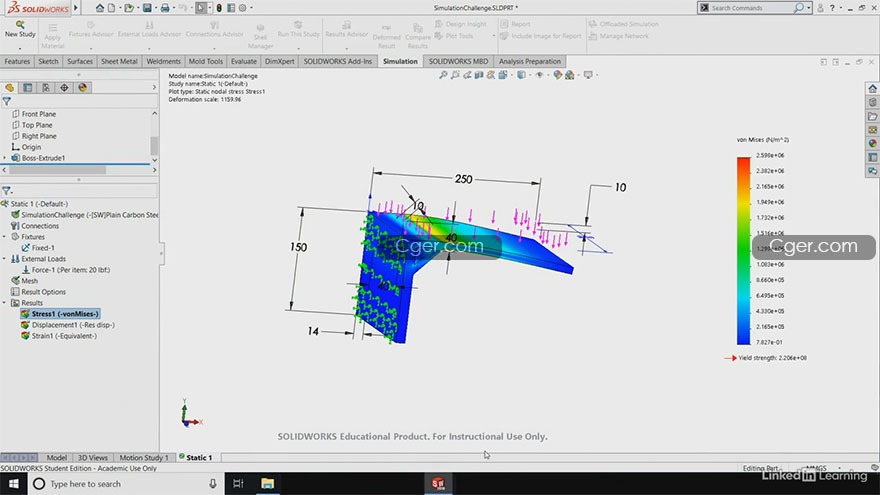
Task: Select Displacement1 (-Res disp-) result plot
Action: coord(73,325)
